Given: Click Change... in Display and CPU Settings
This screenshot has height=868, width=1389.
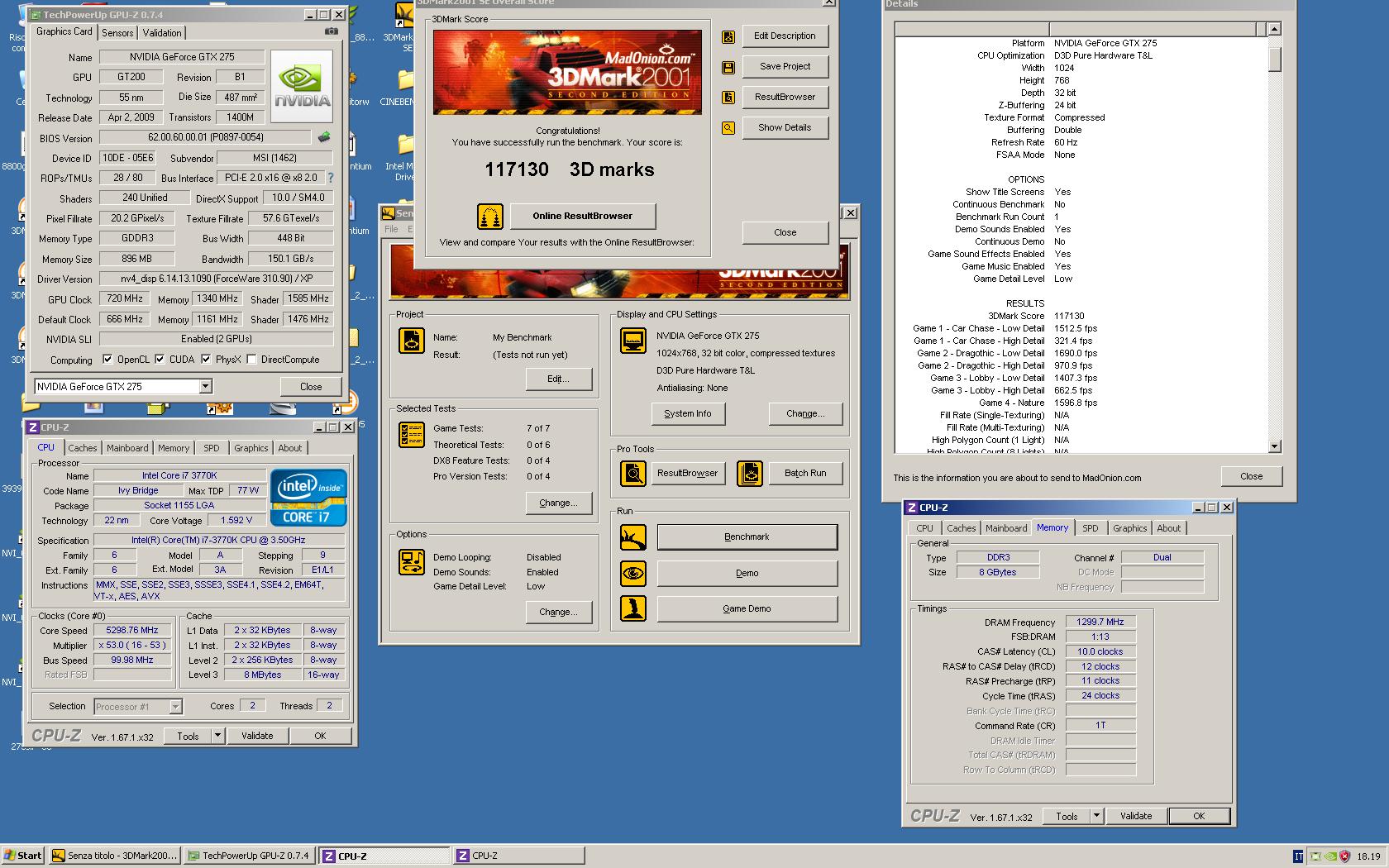Looking at the screenshot, I should pos(804,414).
